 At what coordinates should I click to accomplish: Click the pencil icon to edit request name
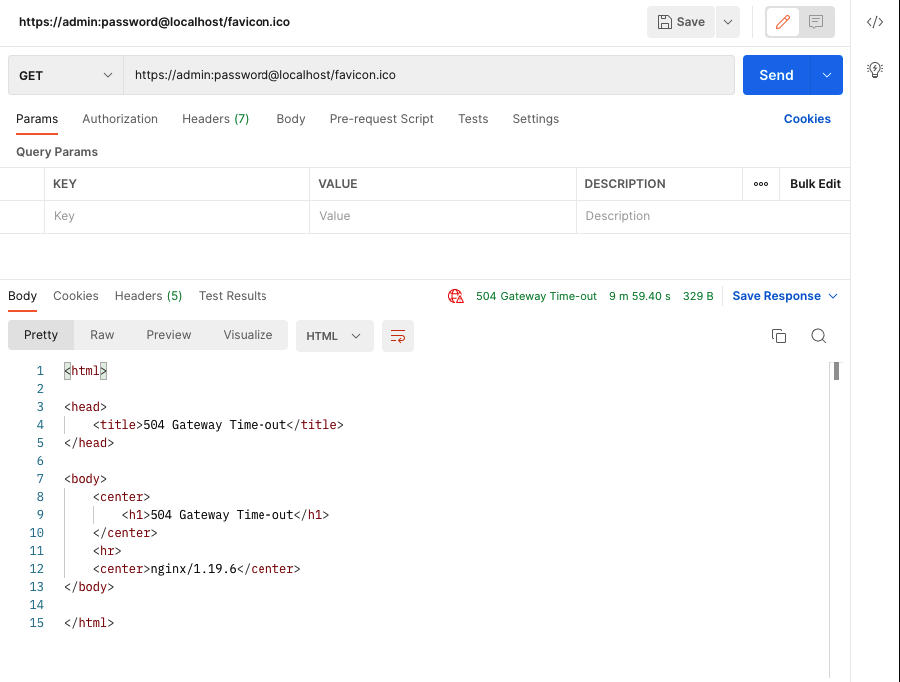[x=782, y=21]
